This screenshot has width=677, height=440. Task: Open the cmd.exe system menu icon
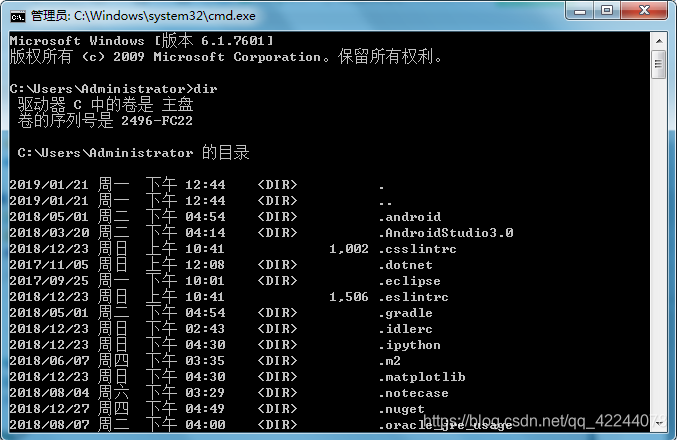[x=18, y=16]
